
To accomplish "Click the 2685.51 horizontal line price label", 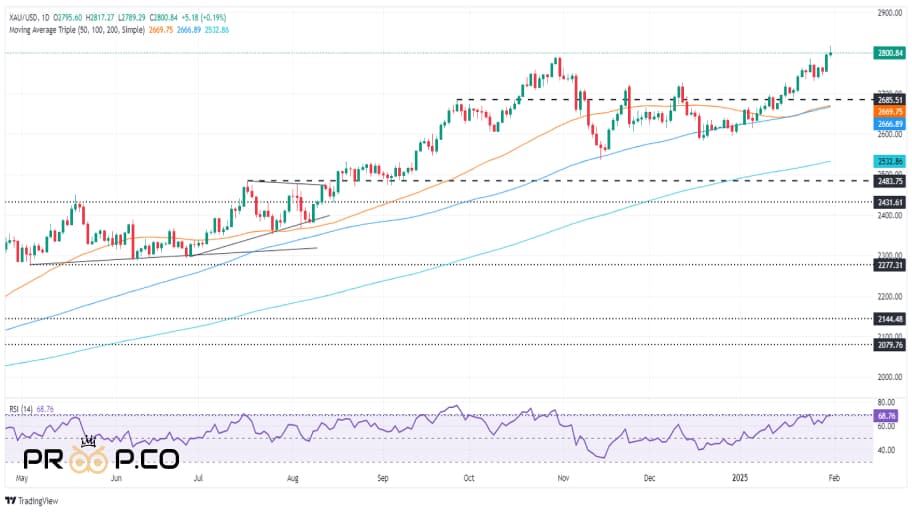I will (890, 100).
